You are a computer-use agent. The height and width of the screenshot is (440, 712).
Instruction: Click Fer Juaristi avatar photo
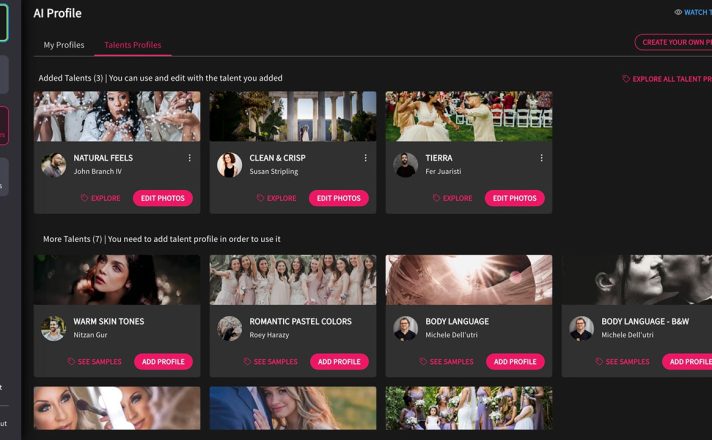coord(405,164)
